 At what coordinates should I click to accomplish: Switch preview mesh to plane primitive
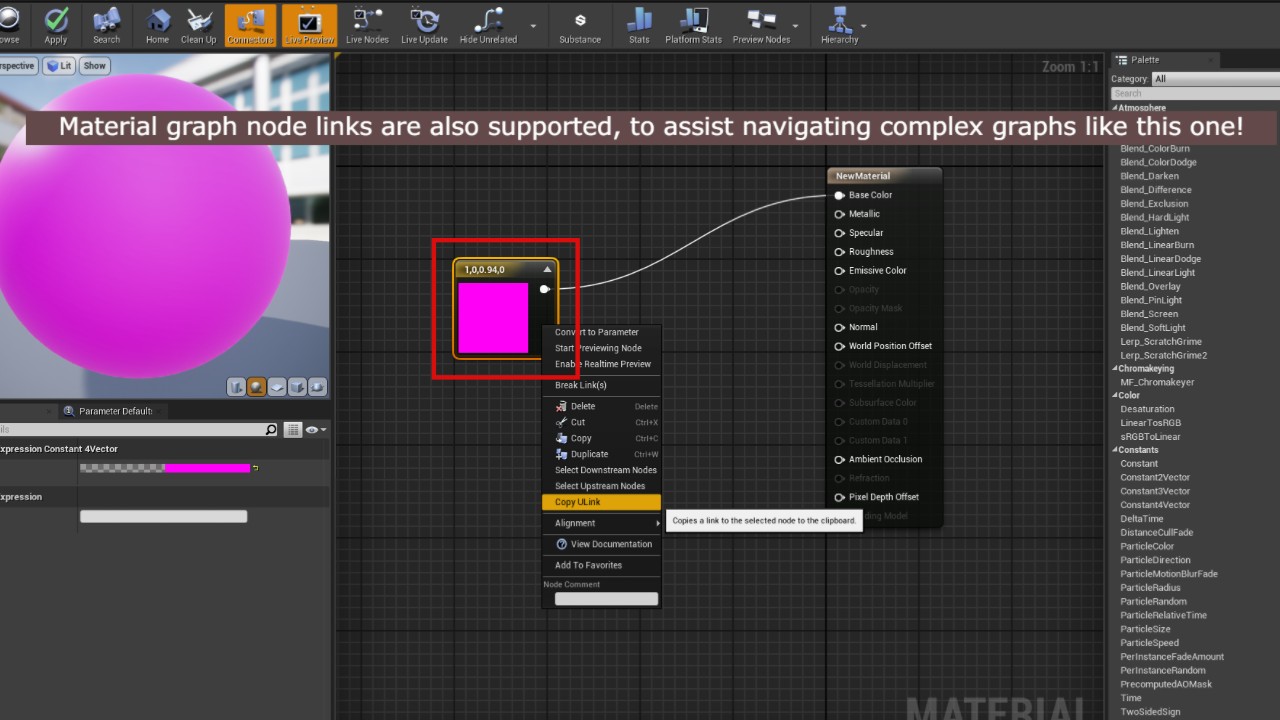click(x=277, y=387)
